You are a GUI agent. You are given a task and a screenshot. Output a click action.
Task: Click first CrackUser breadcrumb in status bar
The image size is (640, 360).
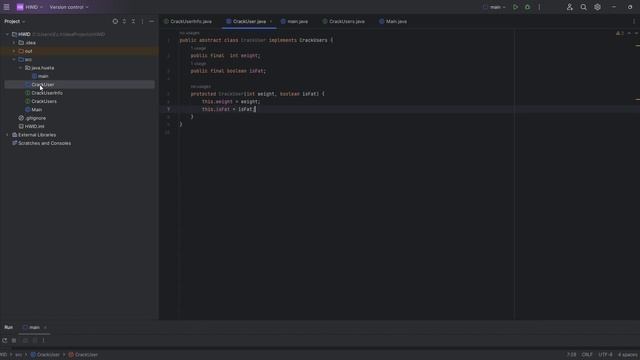pyautogui.click(x=45, y=355)
